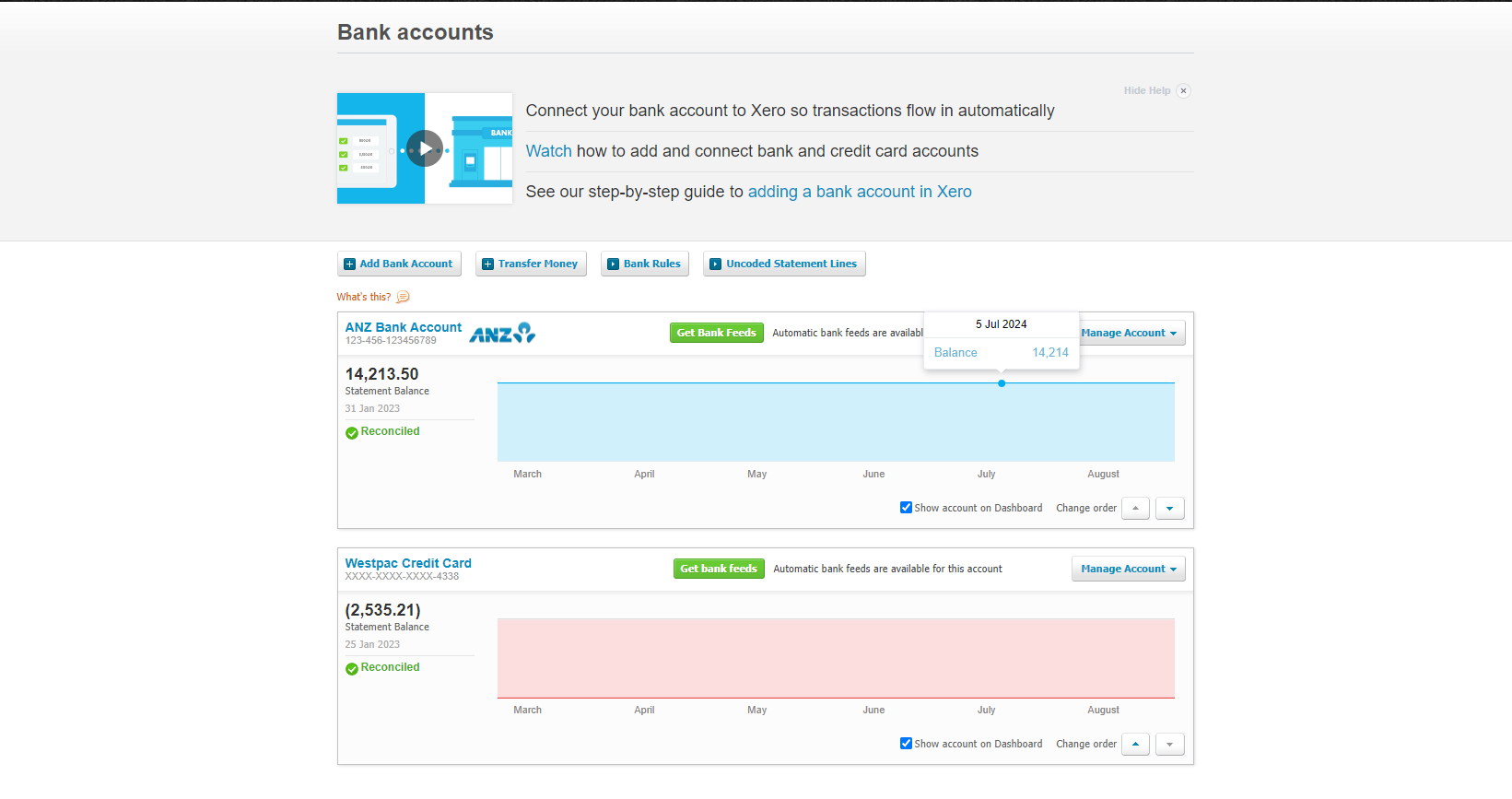
Task: Go to Bank Rules
Action: [x=645, y=264]
